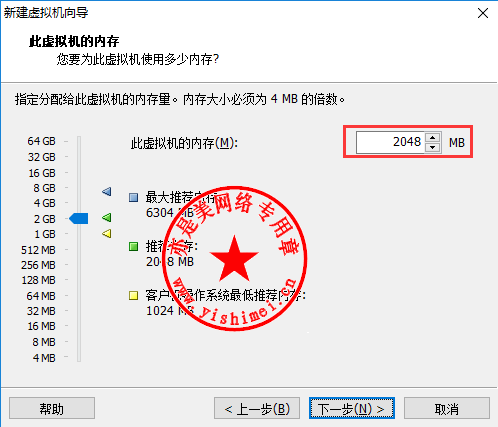Cancel the wizard with 取消 button

click(447, 408)
